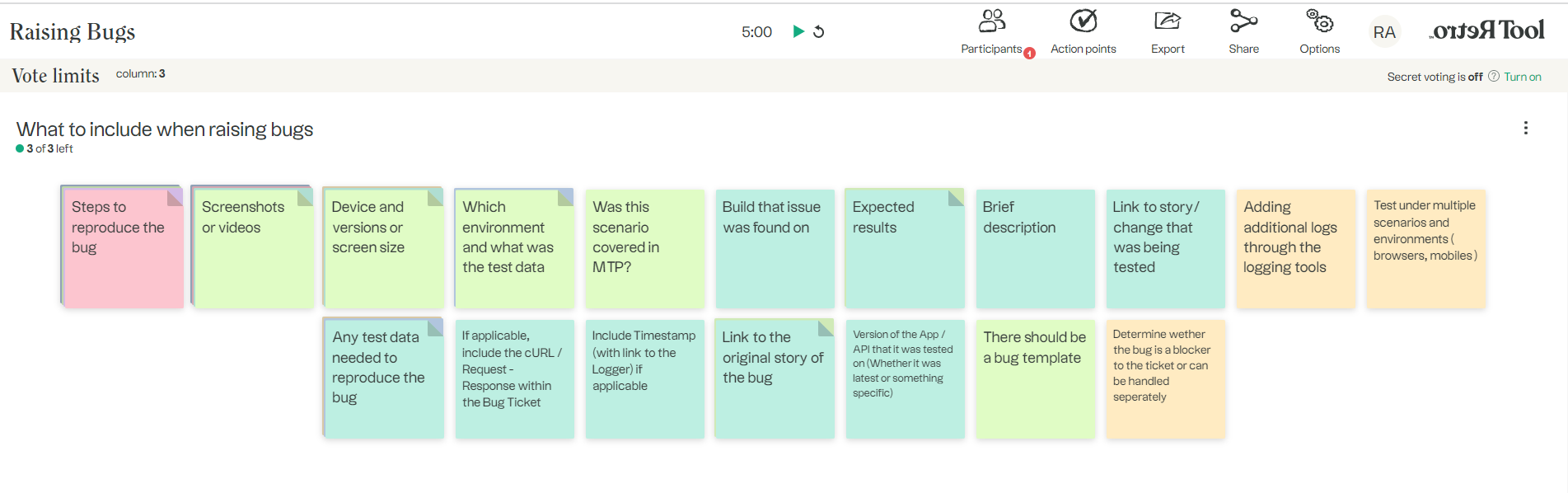Click the RA user avatar
Viewport: 1568px width, 493px height.
click(x=1384, y=32)
